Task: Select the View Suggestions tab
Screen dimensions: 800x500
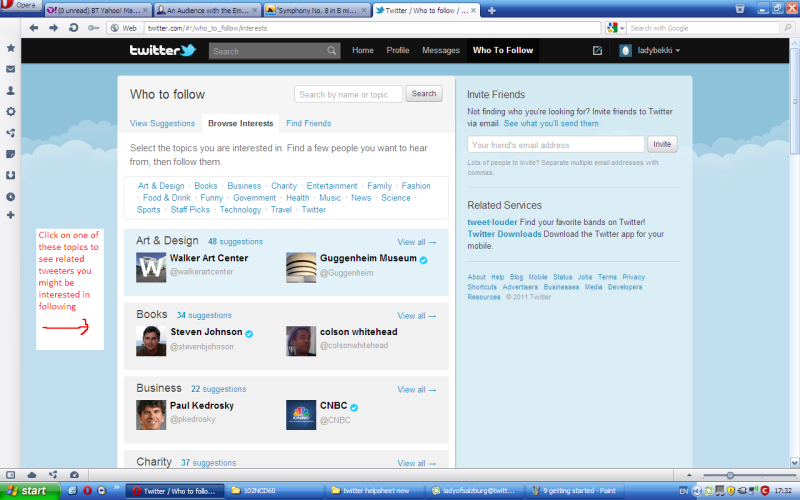Action: [162, 123]
